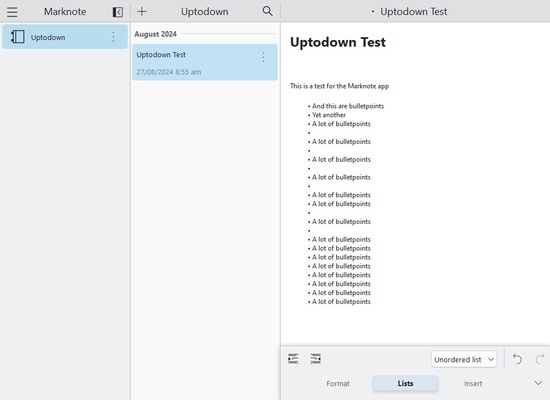Open note search with the magnifier icon
The image size is (550, 400).
pyautogui.click(x=267, y=11)
